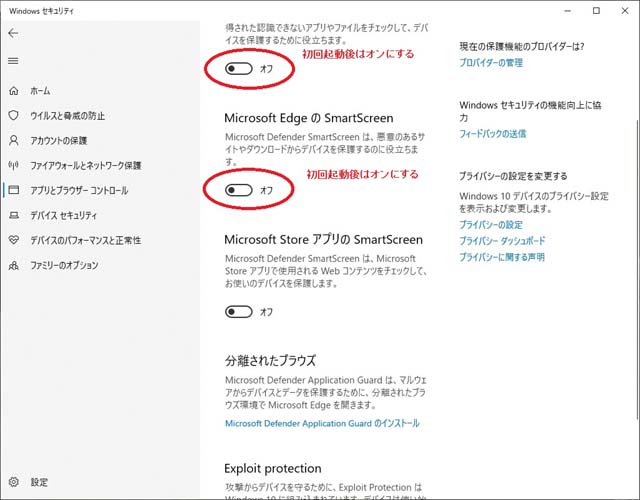Click the app and browser control window icon
The height and width of the screenshot is (500, 640).
click(13, 190)
